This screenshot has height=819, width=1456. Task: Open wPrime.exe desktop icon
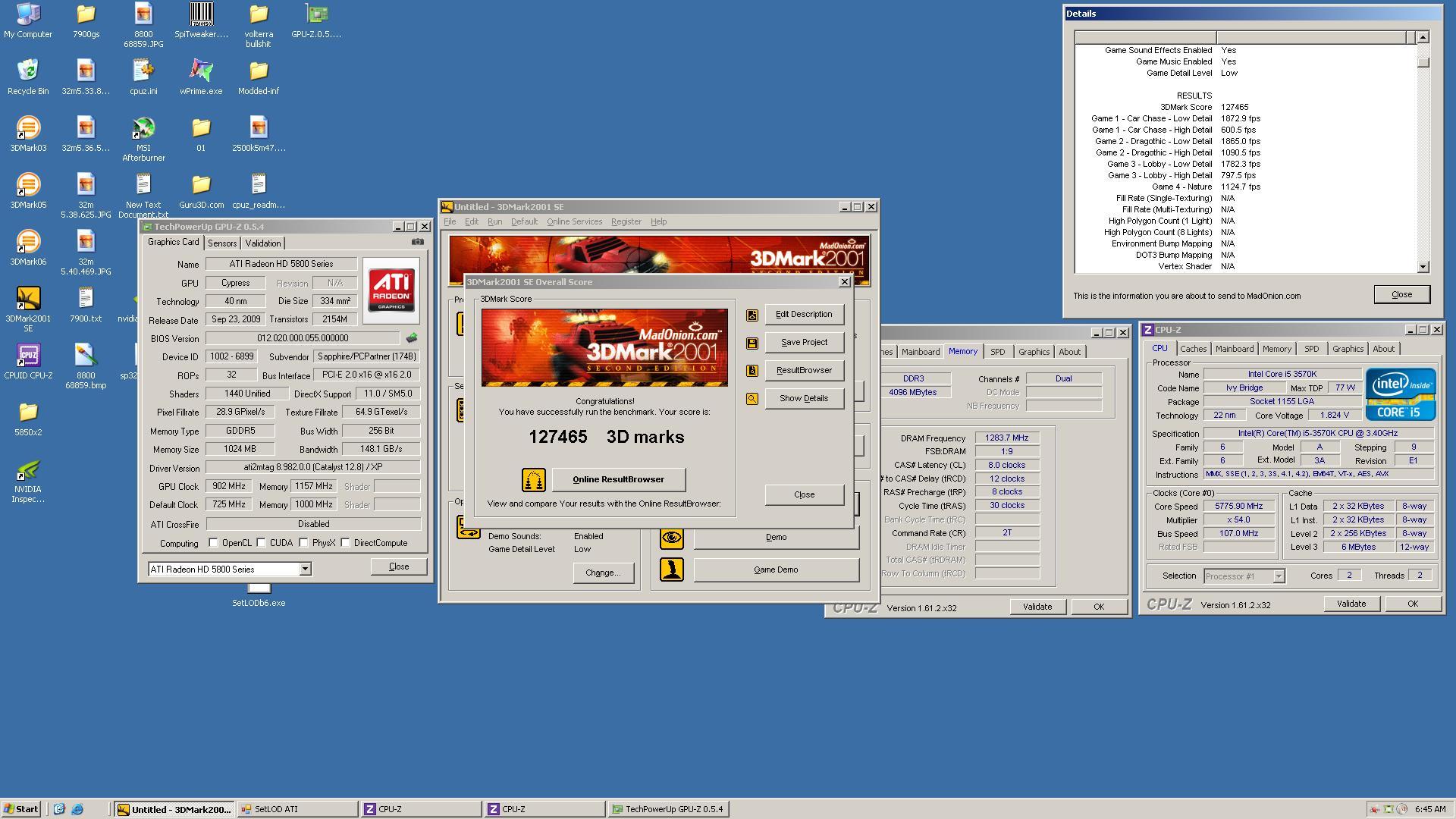[201, 77]
